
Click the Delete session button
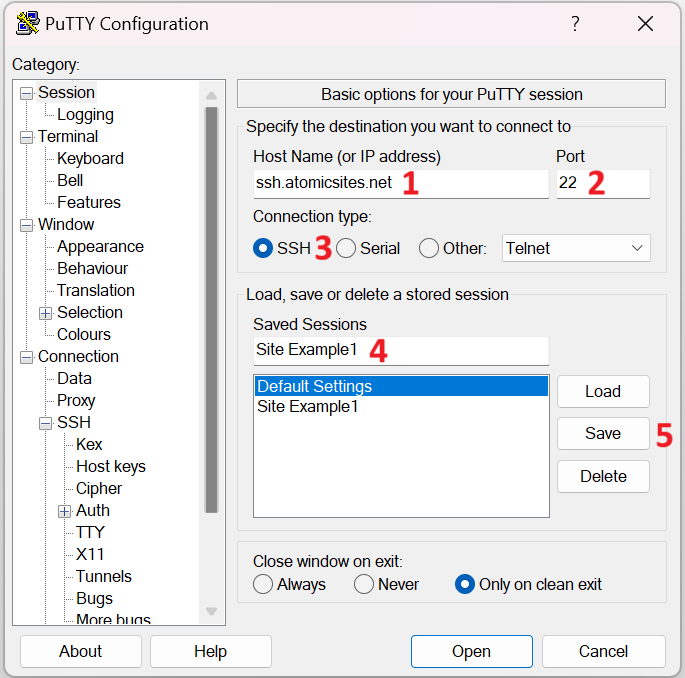603,476
